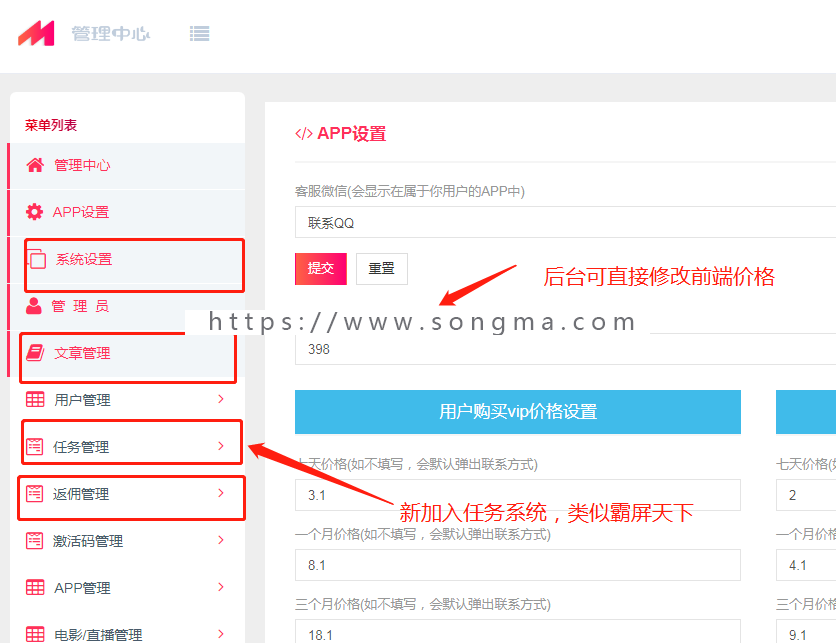Click the code icon beside APP设置 heading

point(304,133)
